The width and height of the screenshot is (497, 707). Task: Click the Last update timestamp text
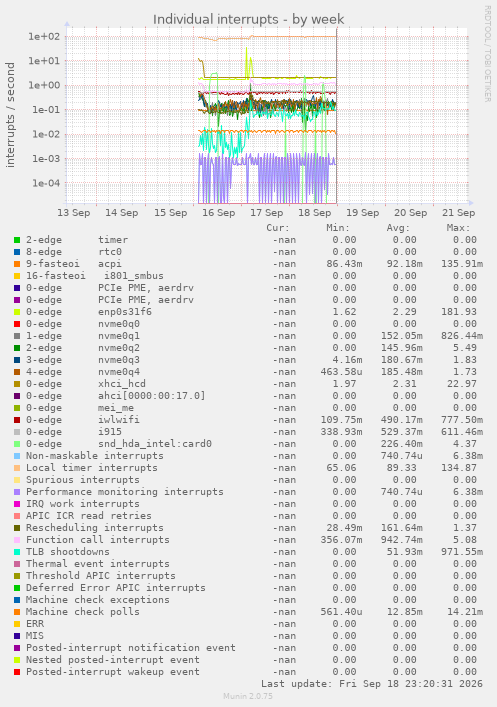coord(372,684)
